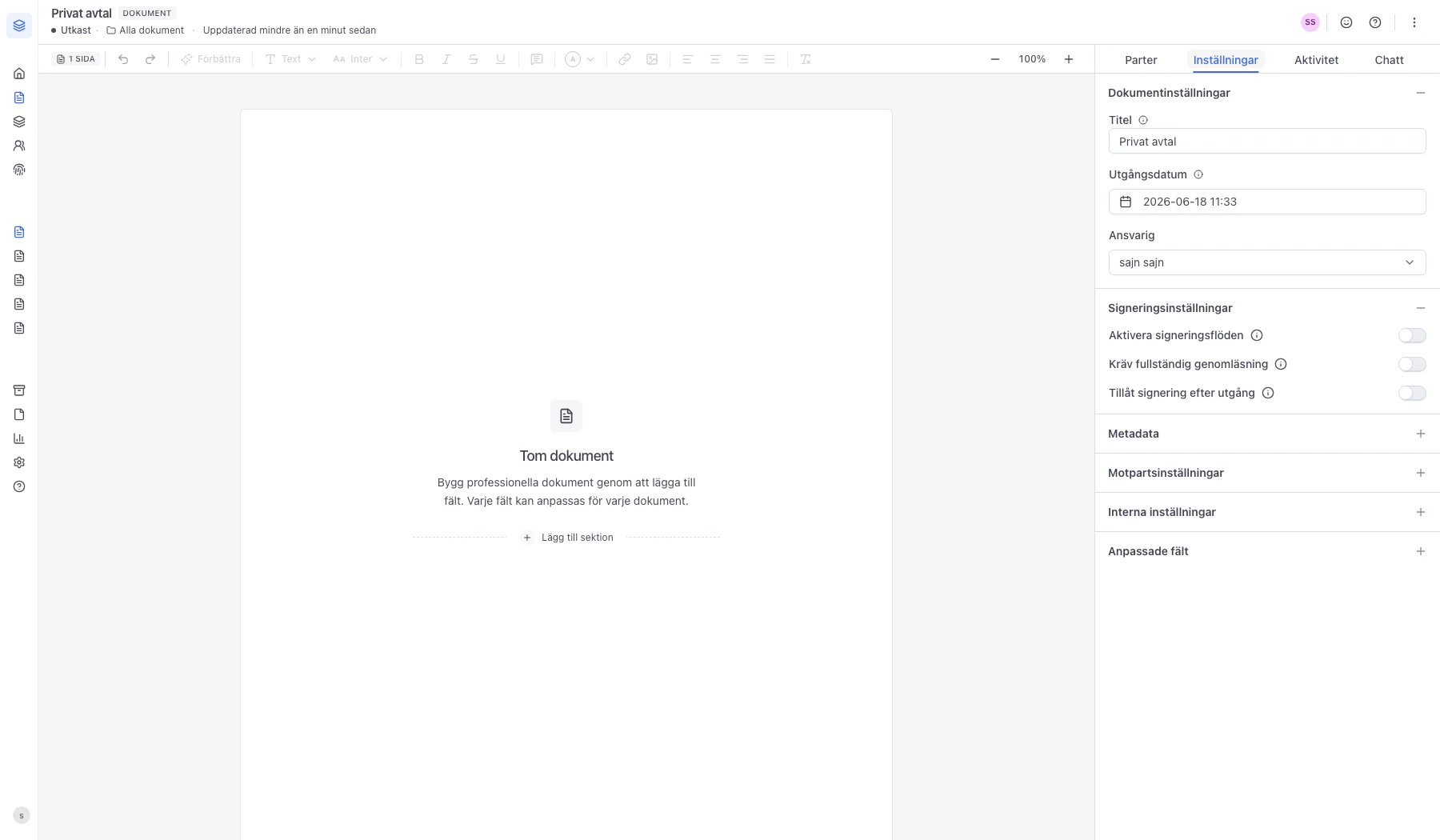Image resolution: width=1440 pixels, height=840 pixels.
Task: Toggle strikethrough formatting
Action: point(474,59)
